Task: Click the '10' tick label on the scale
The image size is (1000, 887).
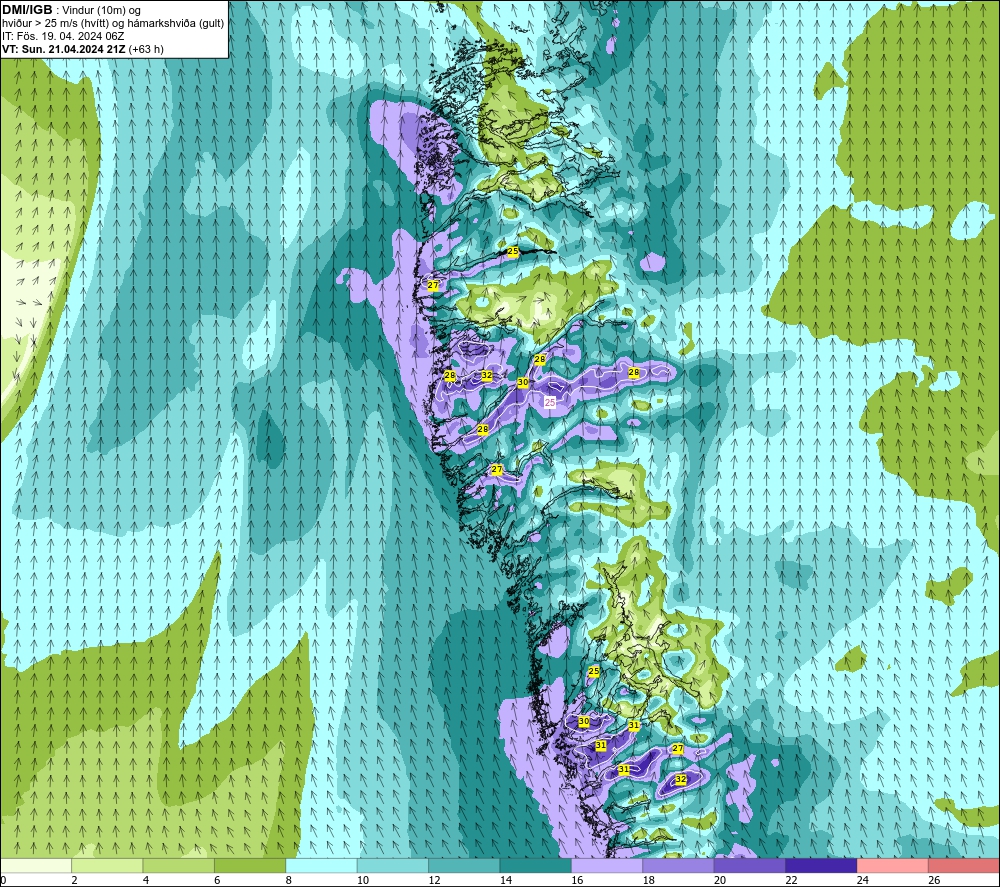Action: 363,880
